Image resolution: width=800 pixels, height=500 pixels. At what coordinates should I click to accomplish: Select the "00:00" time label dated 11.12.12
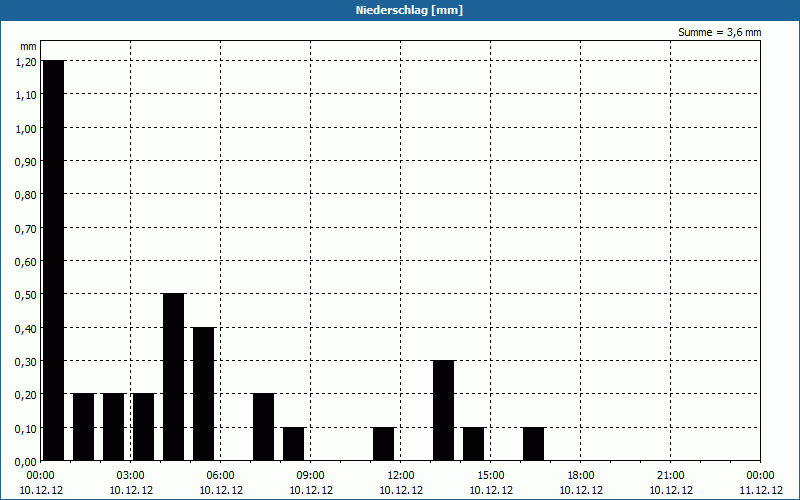click(760, 476)
